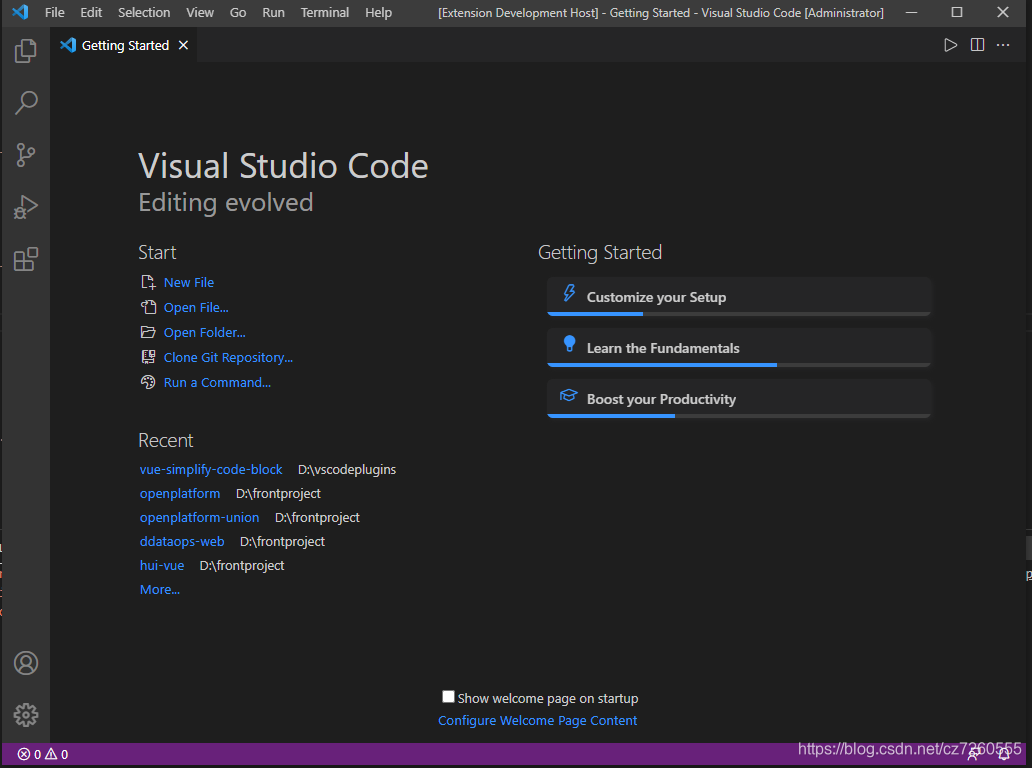Open the Run and Debug view
This screenshot has height=768, width=1032.
[x=26, y=207]
